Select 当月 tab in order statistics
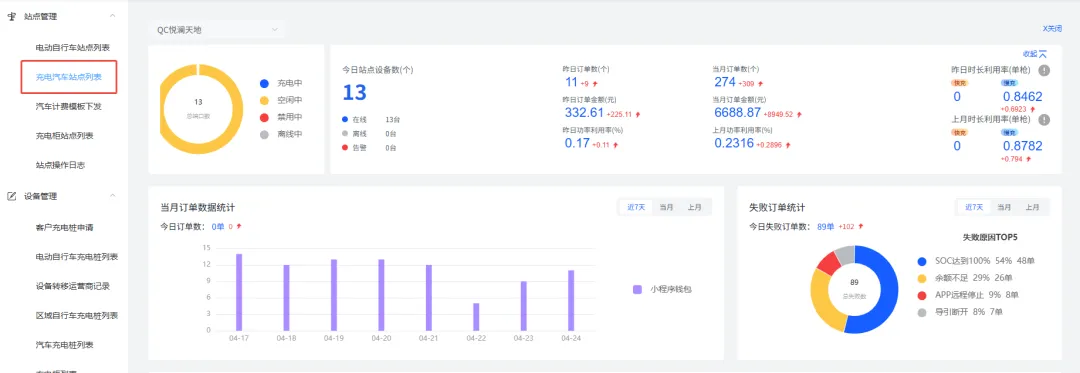This screenshot has width=1080, height=373. tap(666, 207)
